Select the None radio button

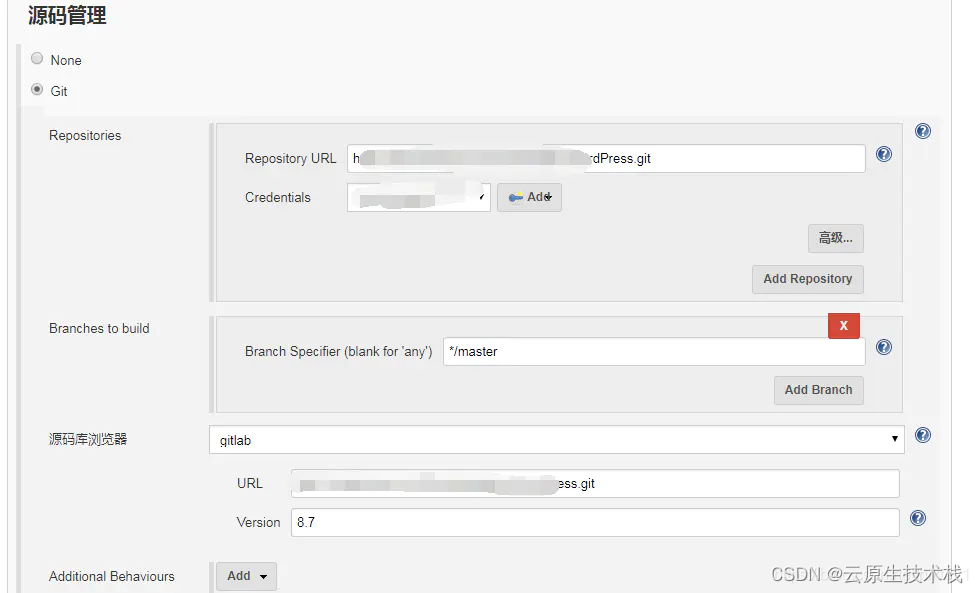click(x=37, y=59)
